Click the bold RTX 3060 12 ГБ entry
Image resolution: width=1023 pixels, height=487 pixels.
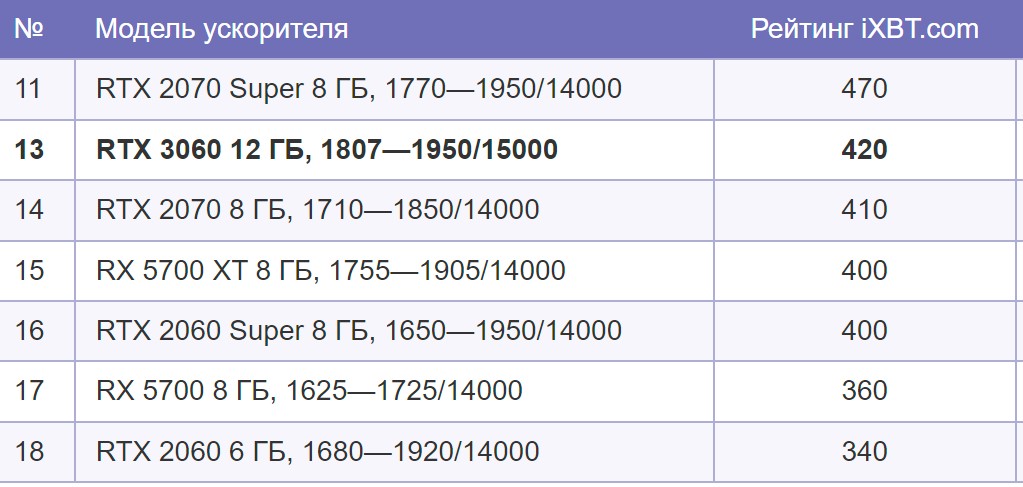[326, 149]
